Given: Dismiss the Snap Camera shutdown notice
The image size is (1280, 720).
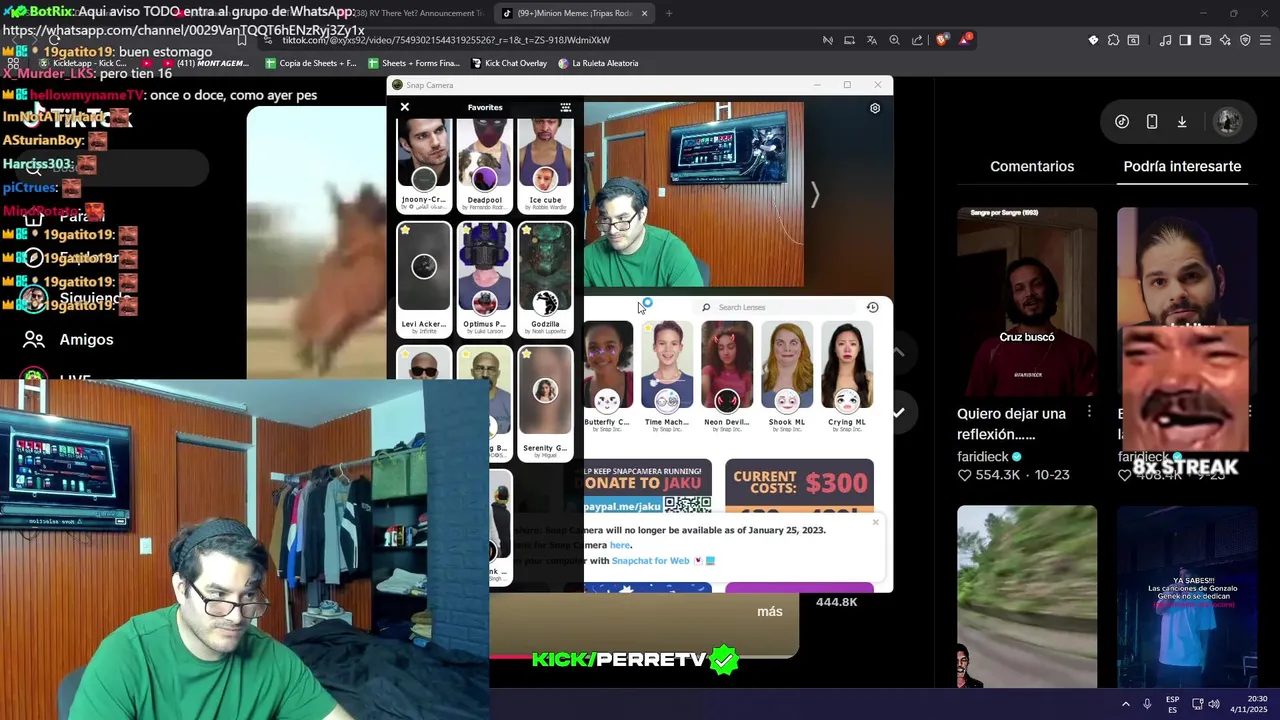Looking at the screenshot, I should (x=875, y=522).
